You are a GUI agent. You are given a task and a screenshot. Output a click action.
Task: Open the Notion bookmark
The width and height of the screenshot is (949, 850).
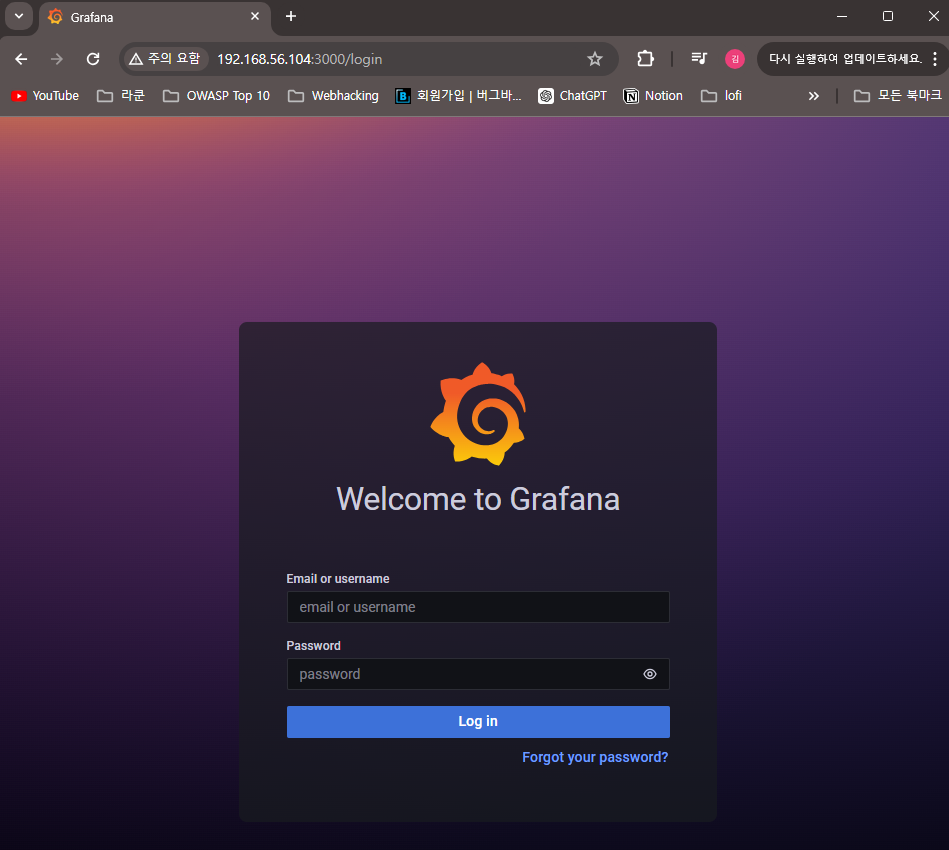click(654, 96)
